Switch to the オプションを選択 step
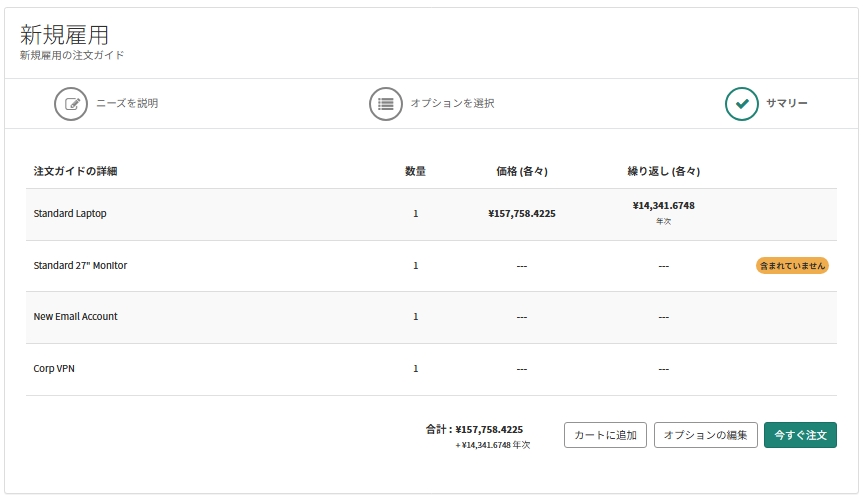Image resolution: width=867 pixels, height=504 pixels. pos(452,103)
